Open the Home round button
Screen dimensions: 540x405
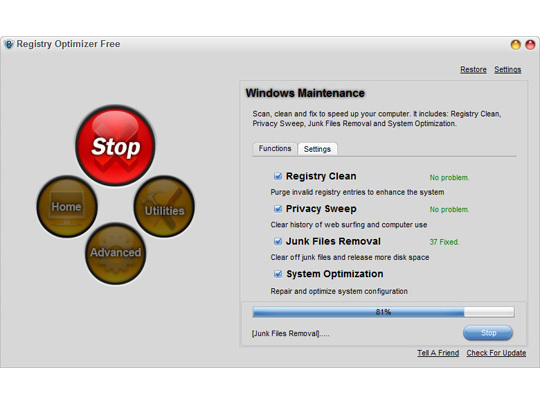[x=67, y=207]
